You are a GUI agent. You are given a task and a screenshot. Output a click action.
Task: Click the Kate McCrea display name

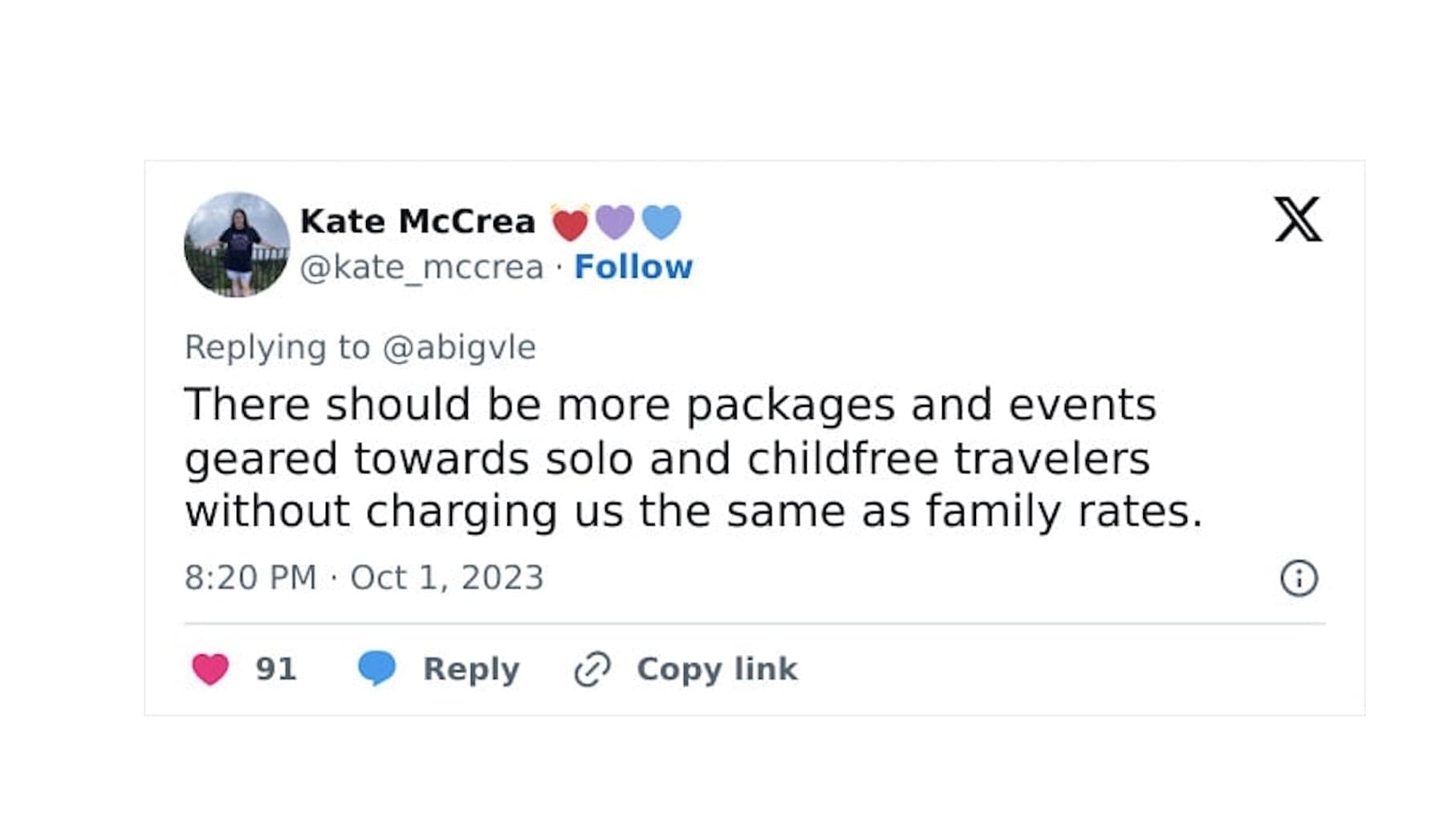coord(417,221)
